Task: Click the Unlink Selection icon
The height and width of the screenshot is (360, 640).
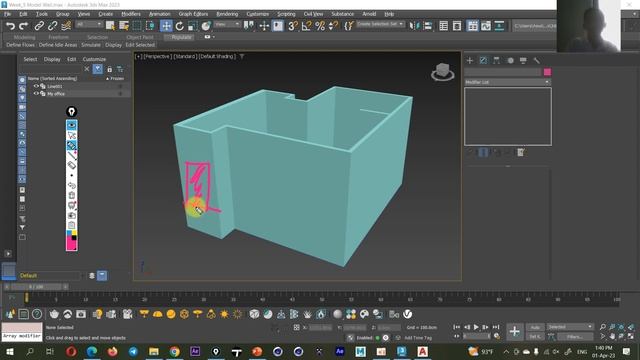Action: (52, 26)
